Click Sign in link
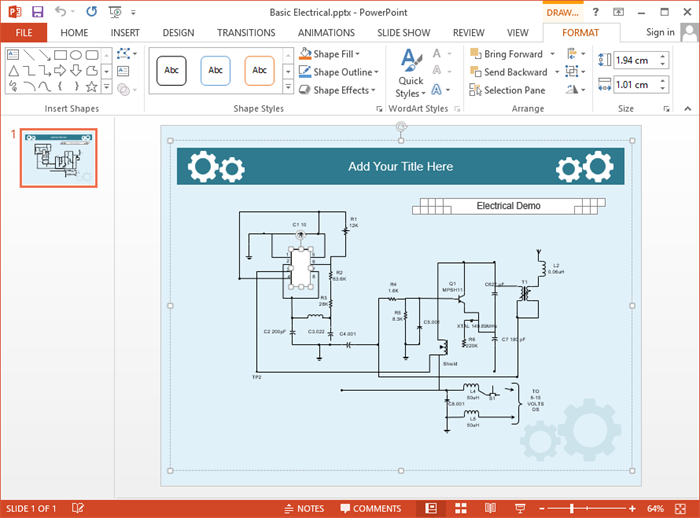Image resolution: width=700 pixels, height=518 pixels. (x=659, y=32)
